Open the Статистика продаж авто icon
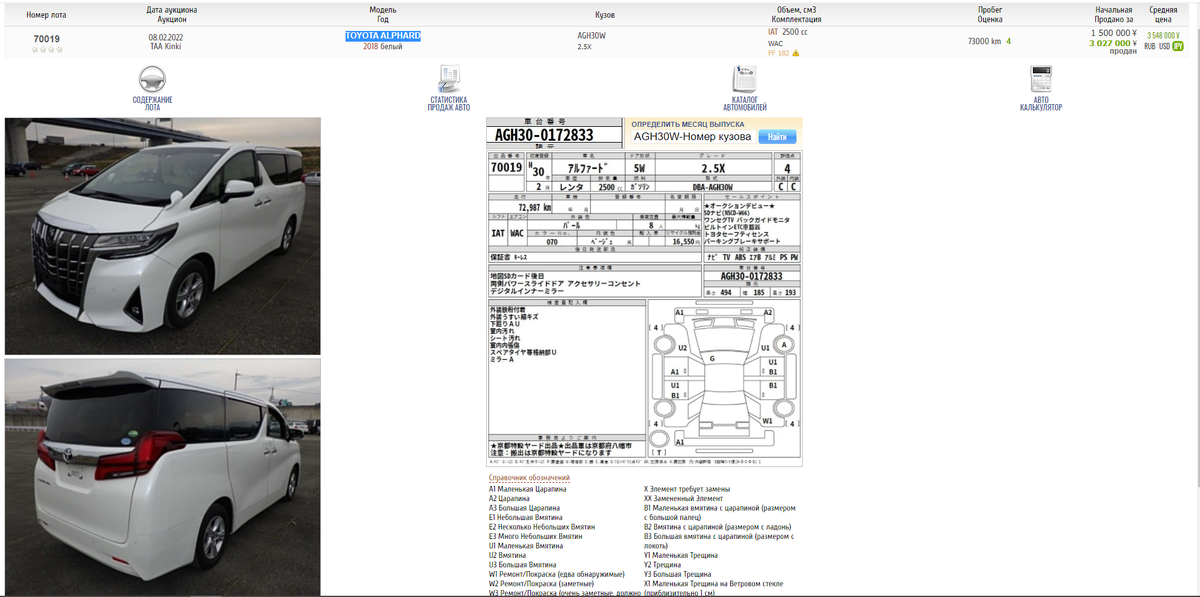Image resolution: width=1200 pixels, height=597 pixels. coord(449,79)
